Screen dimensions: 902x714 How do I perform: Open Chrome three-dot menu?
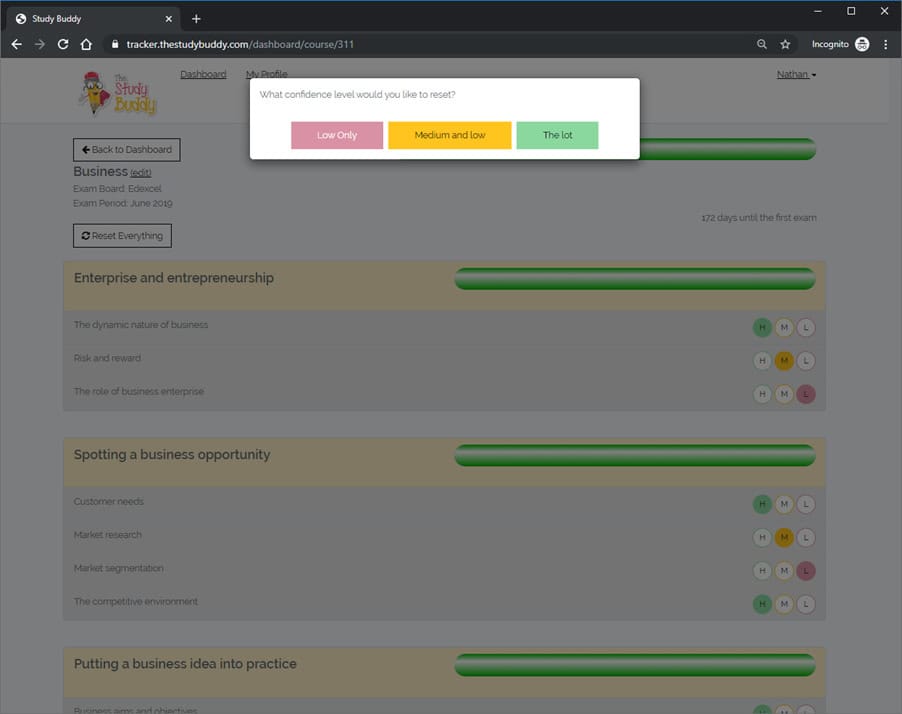point(885,44)
